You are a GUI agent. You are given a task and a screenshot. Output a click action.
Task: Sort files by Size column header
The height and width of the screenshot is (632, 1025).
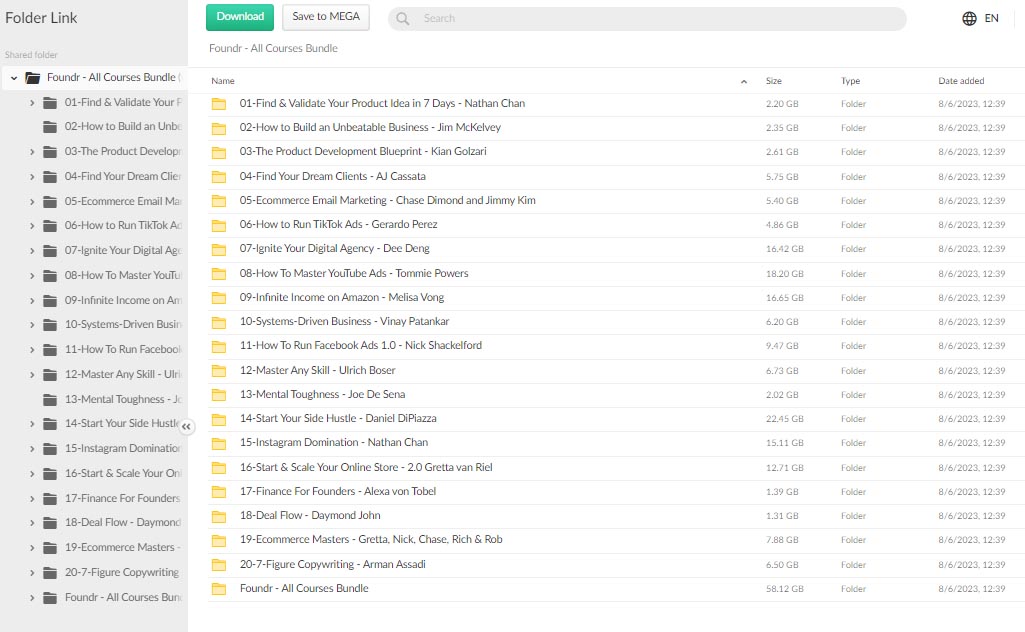(773, 81)
